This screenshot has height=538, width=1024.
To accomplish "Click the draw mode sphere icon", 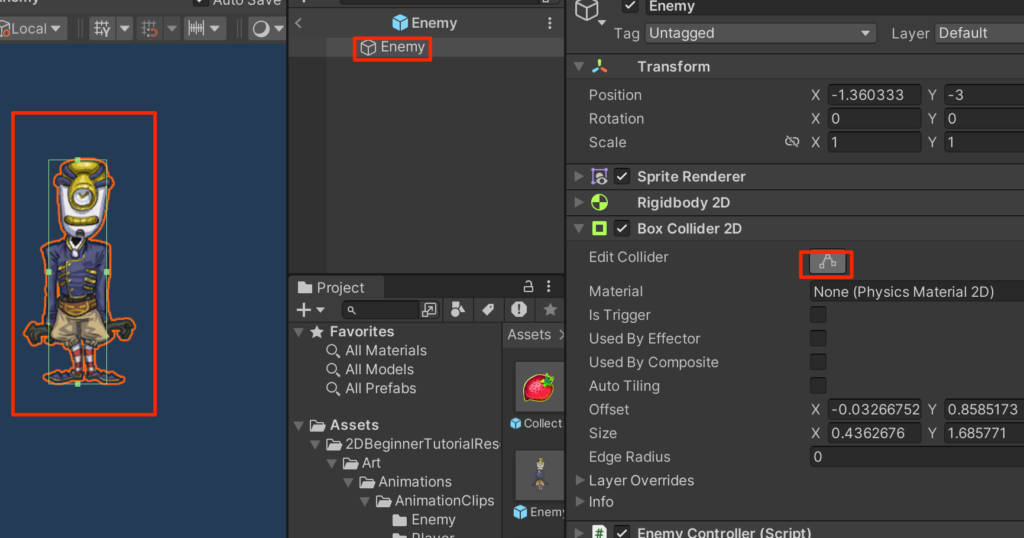I will pos(261,29).
